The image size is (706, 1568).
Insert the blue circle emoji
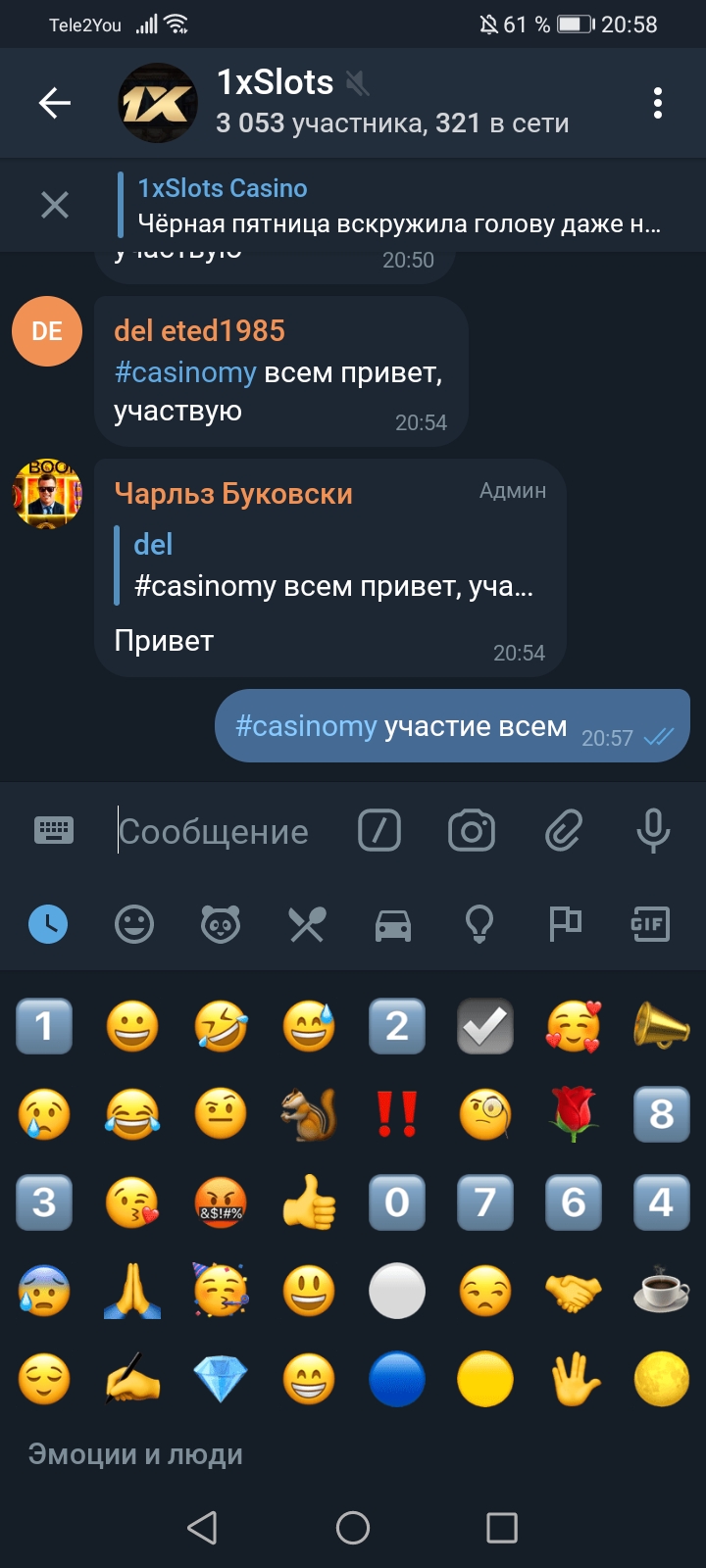tap(397, 1379)
